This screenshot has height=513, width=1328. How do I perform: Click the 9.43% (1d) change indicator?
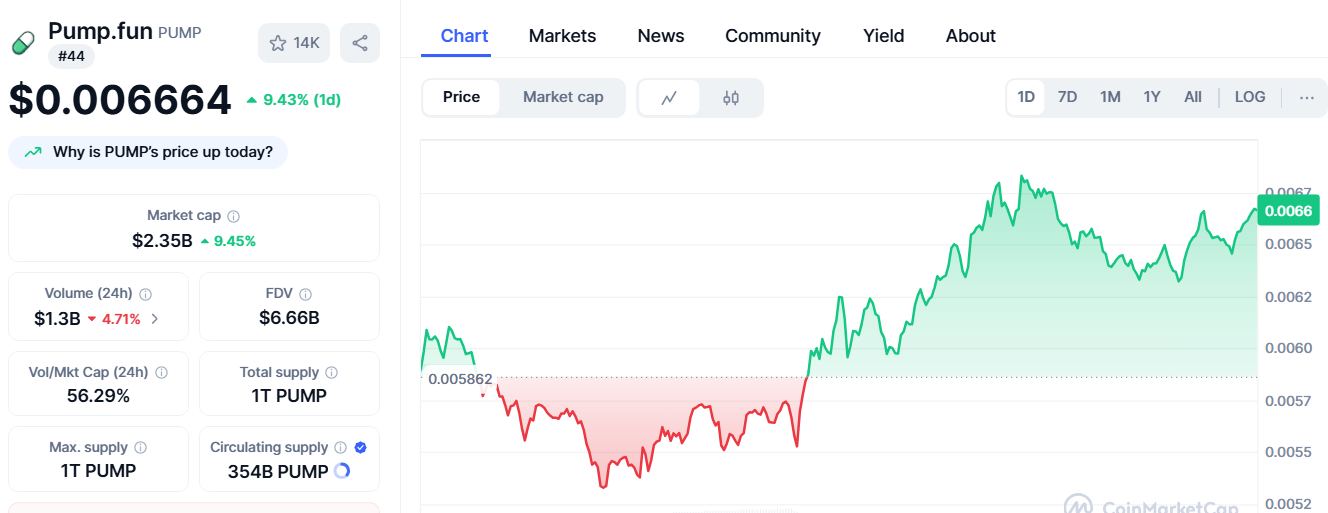point(293,99)
